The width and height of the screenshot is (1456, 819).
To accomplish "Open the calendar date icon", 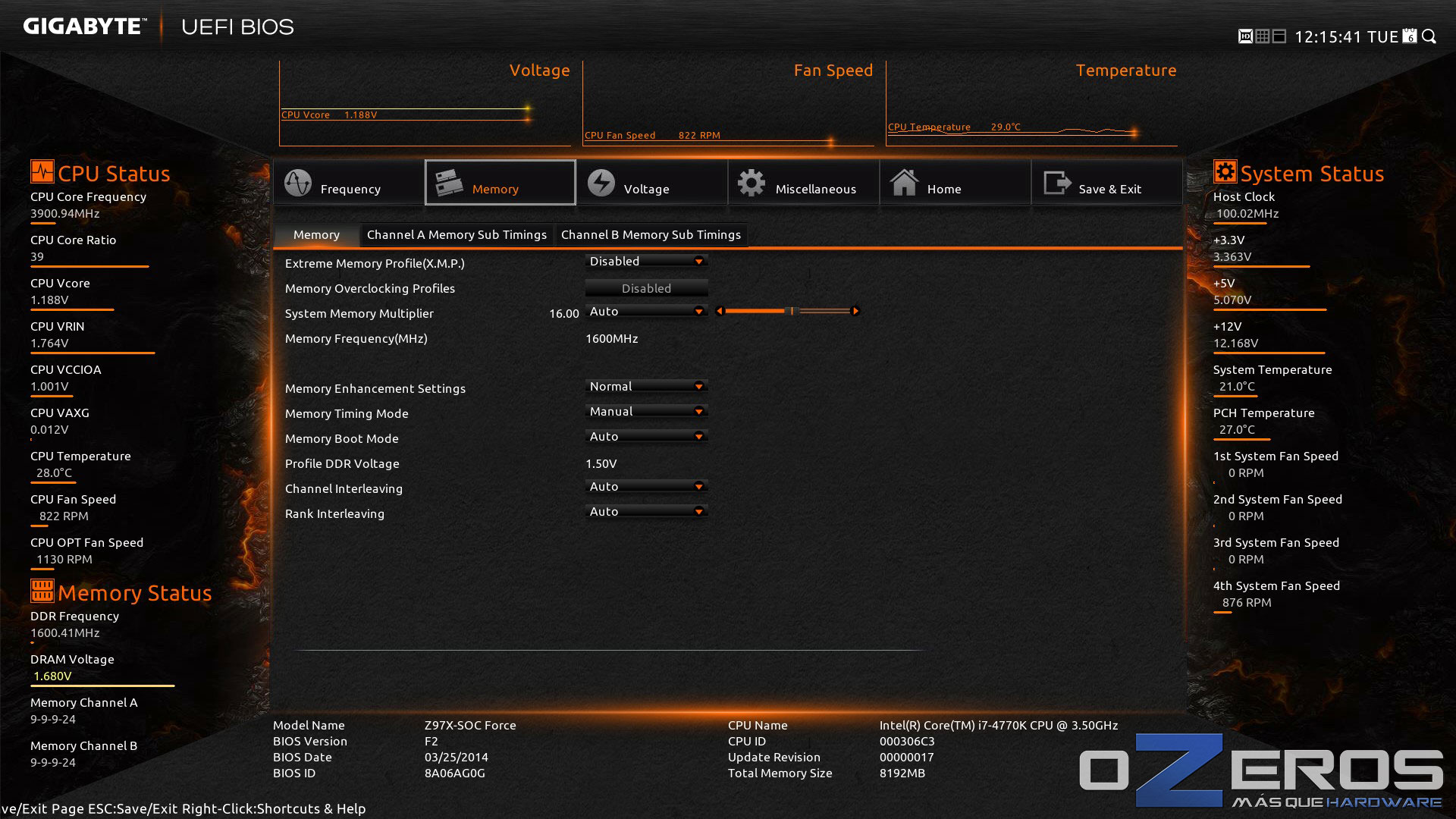I will click(1410, 36).
